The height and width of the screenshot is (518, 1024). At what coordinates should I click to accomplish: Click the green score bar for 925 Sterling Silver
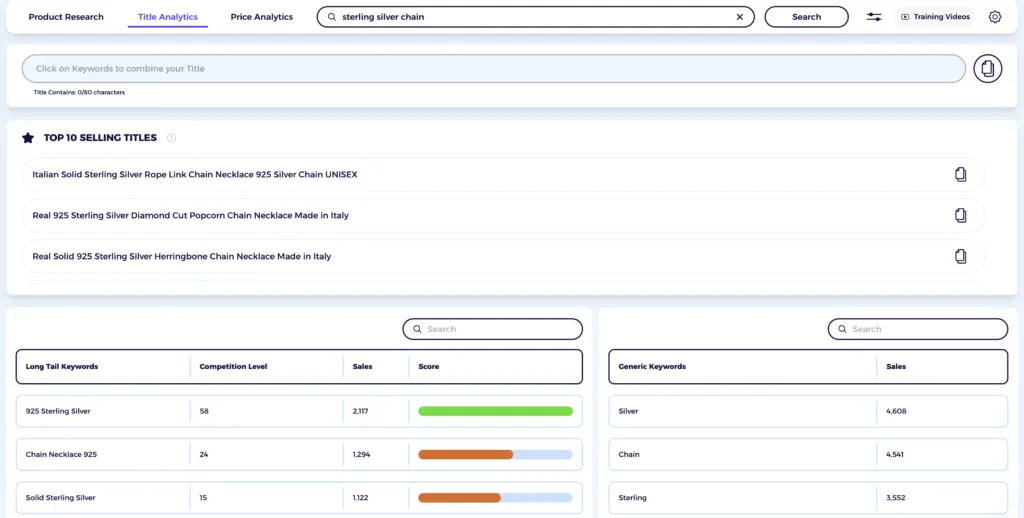pos(495,412)
